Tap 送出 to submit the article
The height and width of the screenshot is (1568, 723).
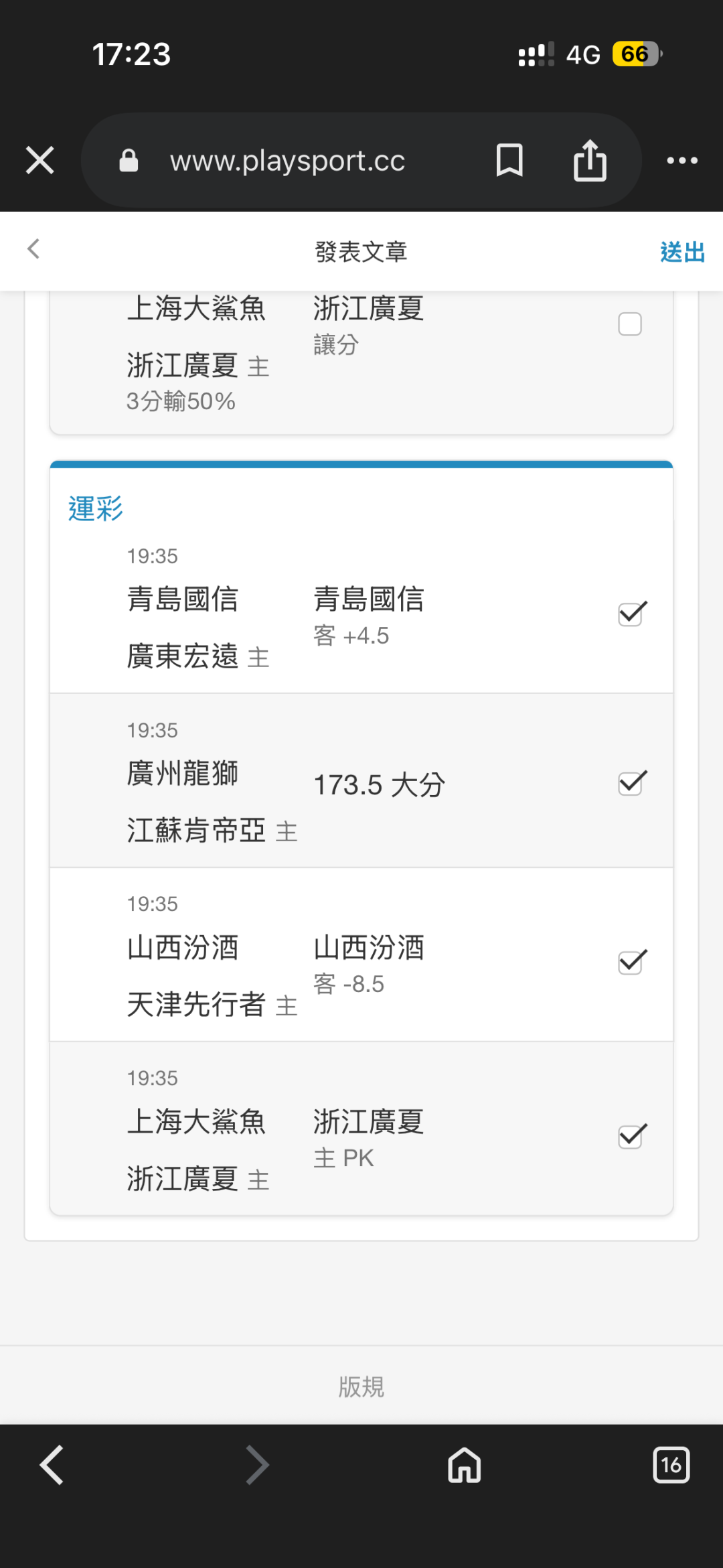(682, 253)
